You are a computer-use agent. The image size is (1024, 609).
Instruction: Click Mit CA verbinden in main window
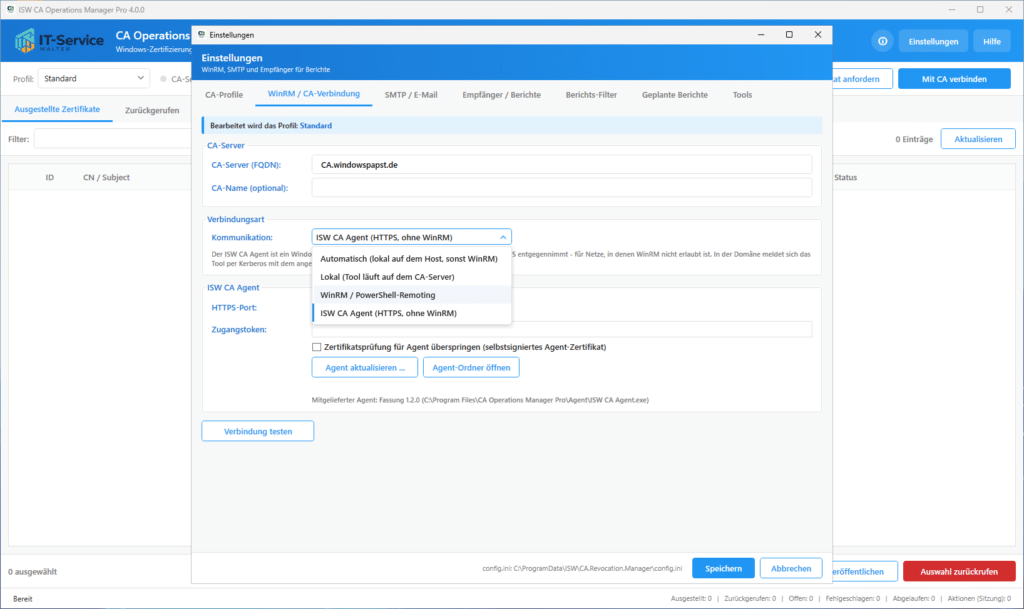(954, 79)
